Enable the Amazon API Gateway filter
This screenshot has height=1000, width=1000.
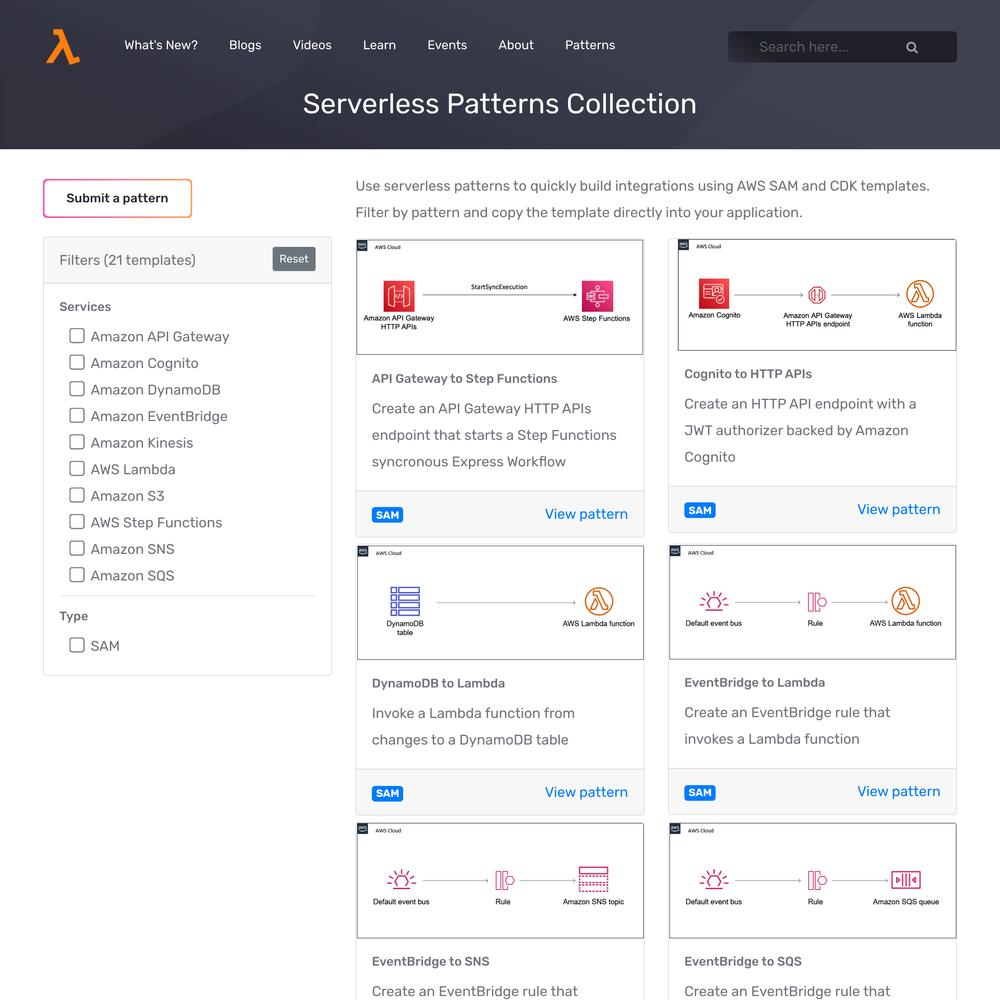[77, 335]
